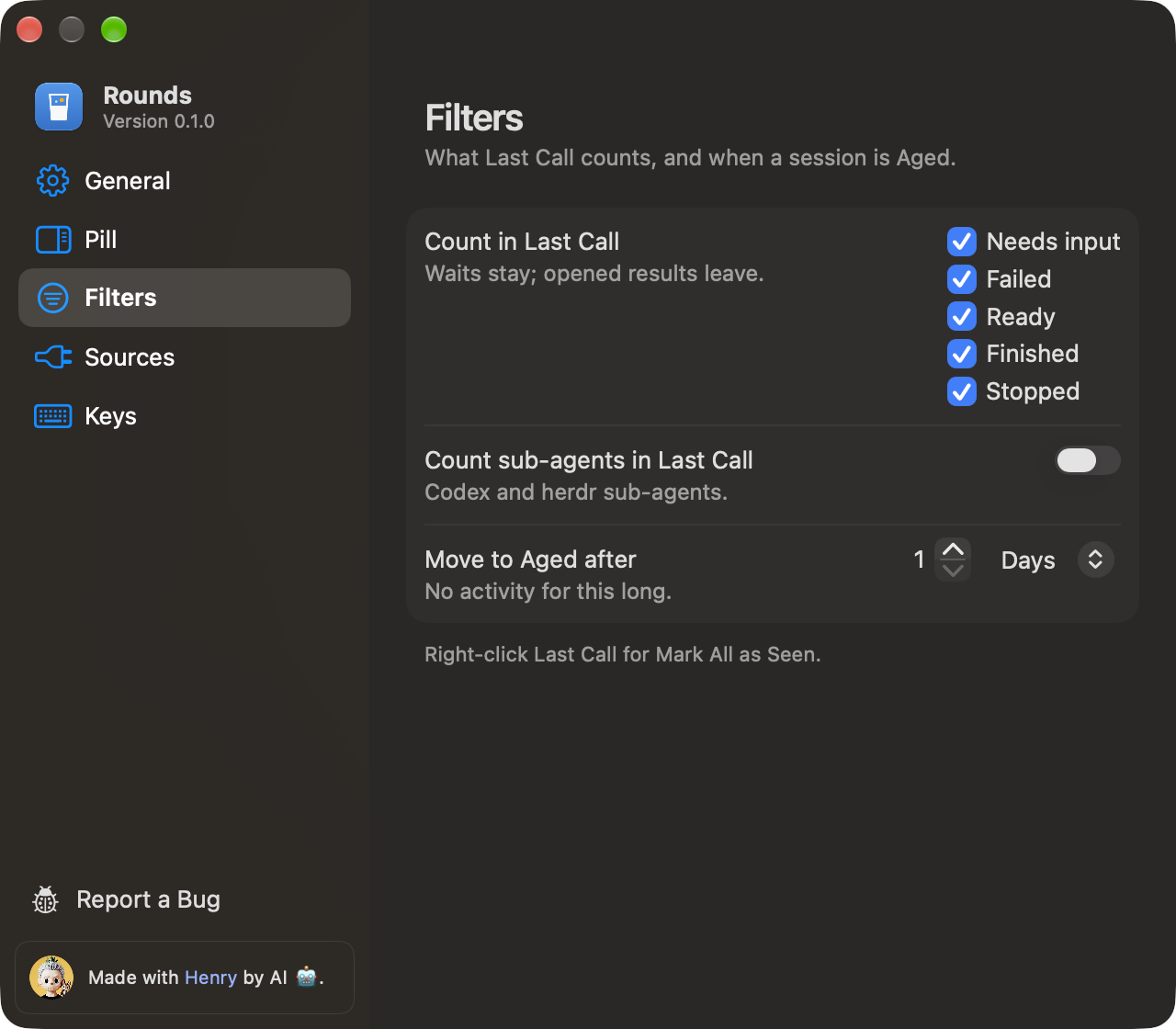
Task: Turn off the Stopped checkbox
Action: click(962, 391)
